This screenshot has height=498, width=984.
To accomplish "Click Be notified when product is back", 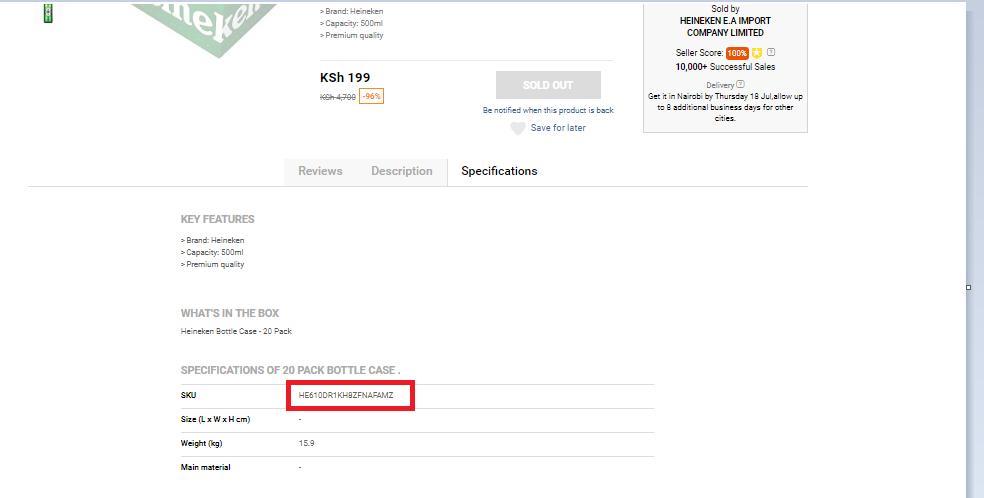I will [x=548, y=110].
